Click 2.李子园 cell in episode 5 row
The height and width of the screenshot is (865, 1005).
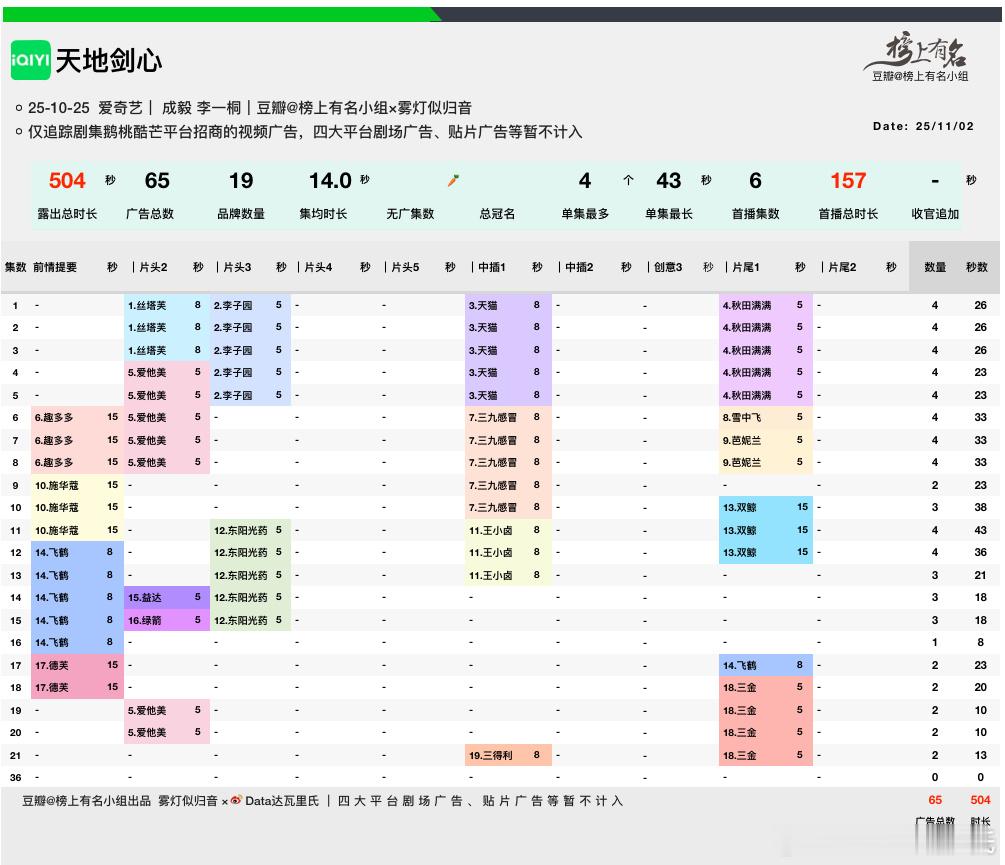(x=250, y=395)
